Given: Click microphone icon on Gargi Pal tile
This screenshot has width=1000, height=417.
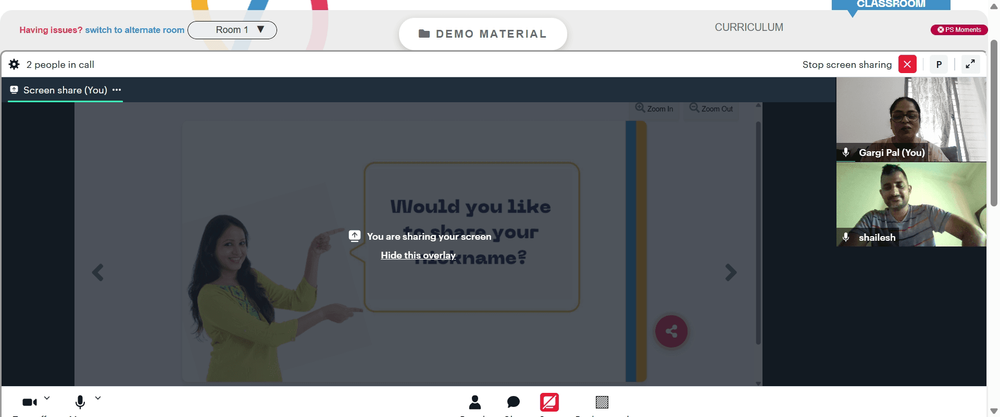Looking at the screenshot, I should [846, 152].
